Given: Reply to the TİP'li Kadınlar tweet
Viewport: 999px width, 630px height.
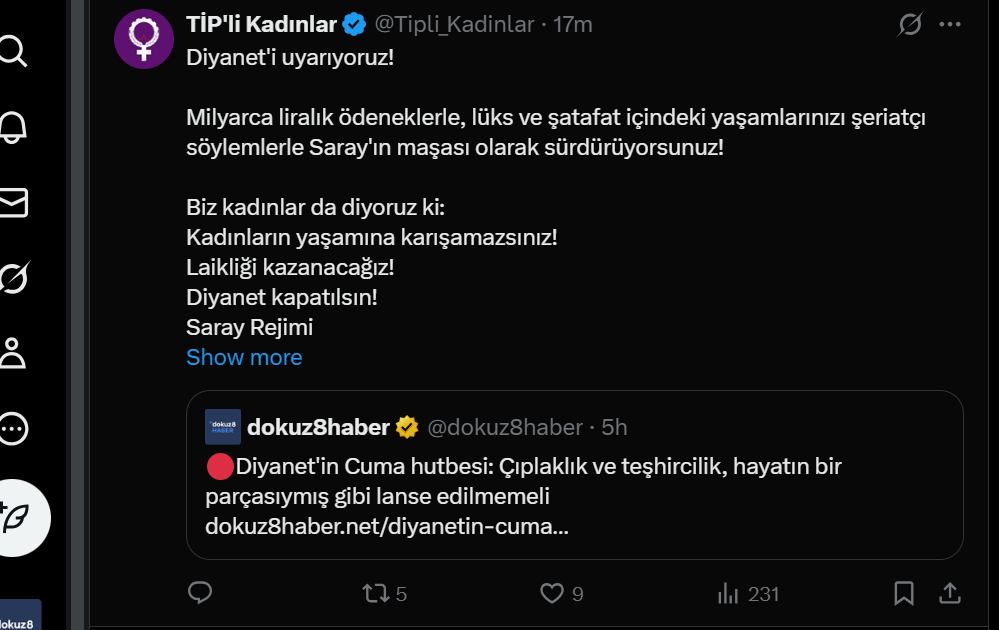Looking at the screenshot, I should coord(200,593).
